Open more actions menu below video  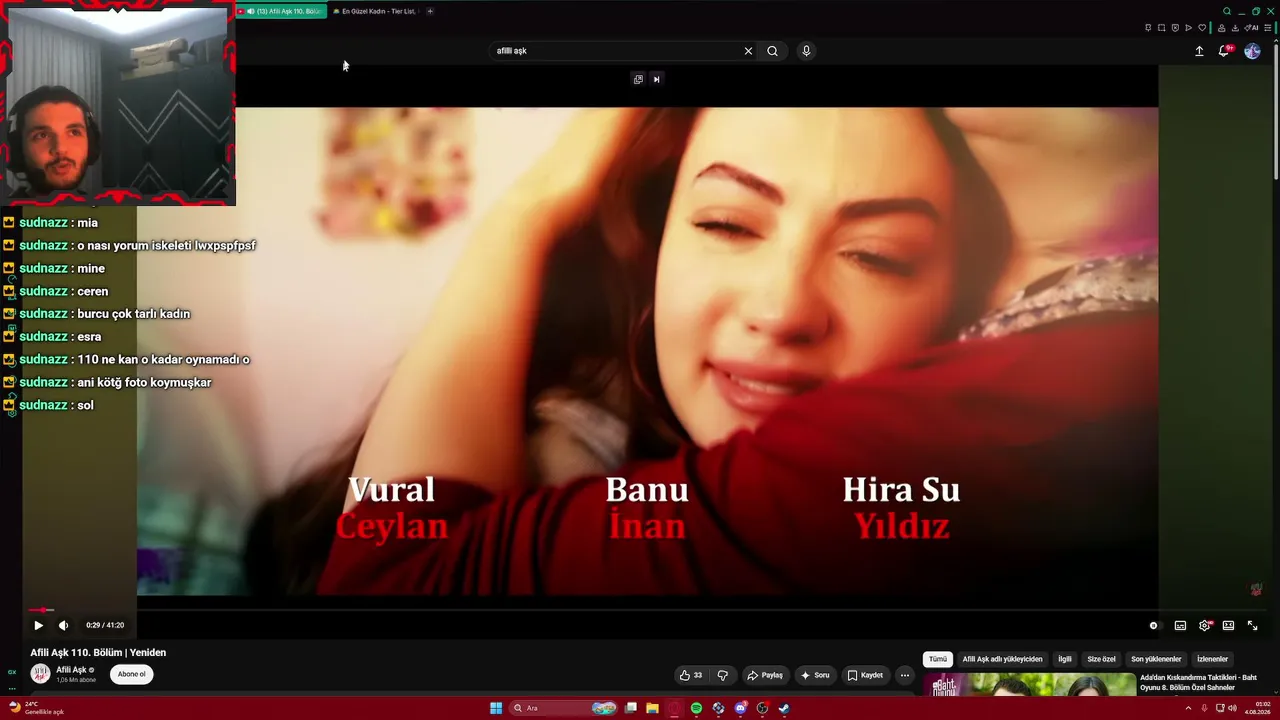(905, 675)
